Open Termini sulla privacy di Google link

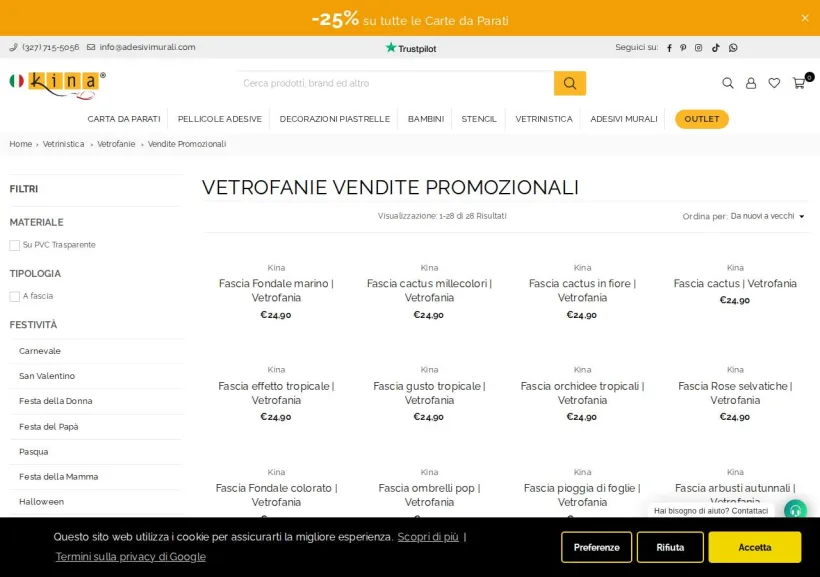point(131,557)
